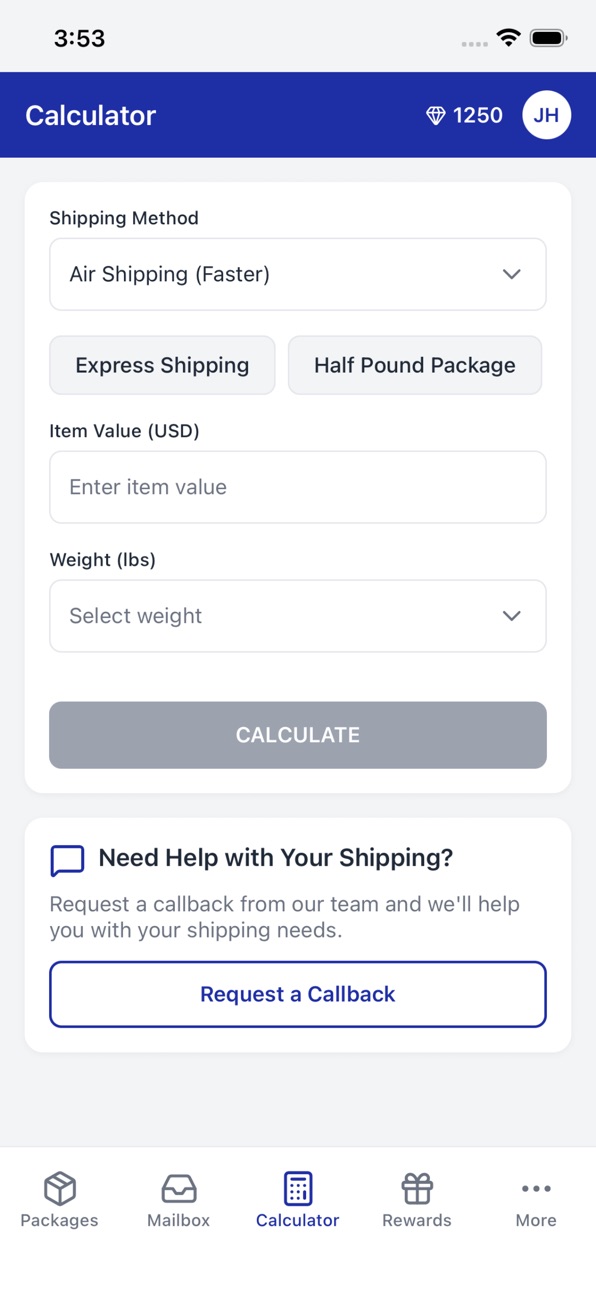Open the More three-dots icon

pos(536,1188)
